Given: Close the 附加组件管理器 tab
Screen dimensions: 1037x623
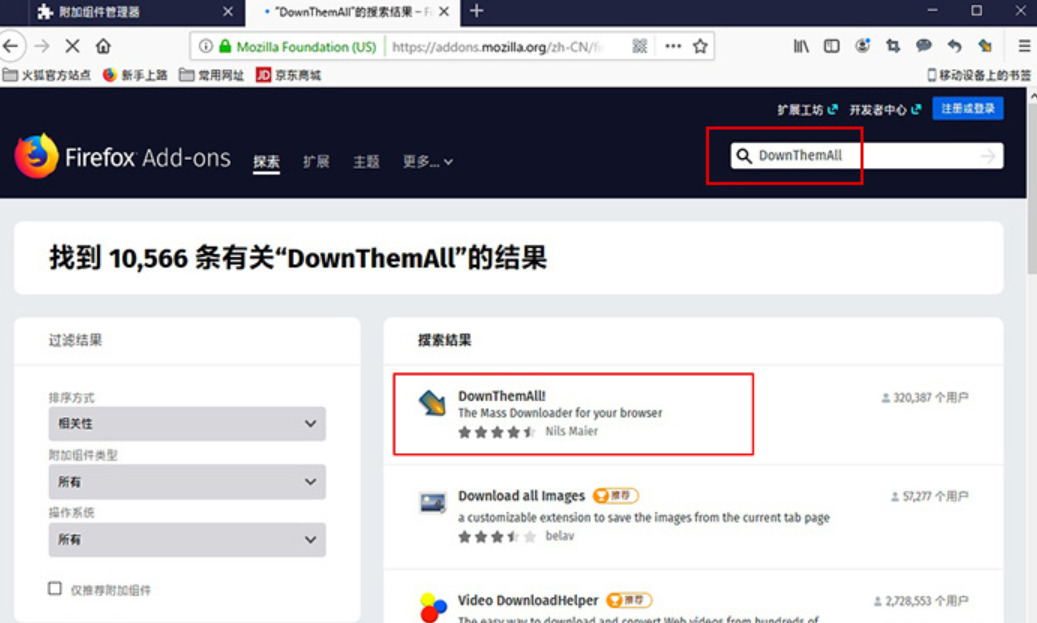Looking at the screenshot, I should point(228,11).
